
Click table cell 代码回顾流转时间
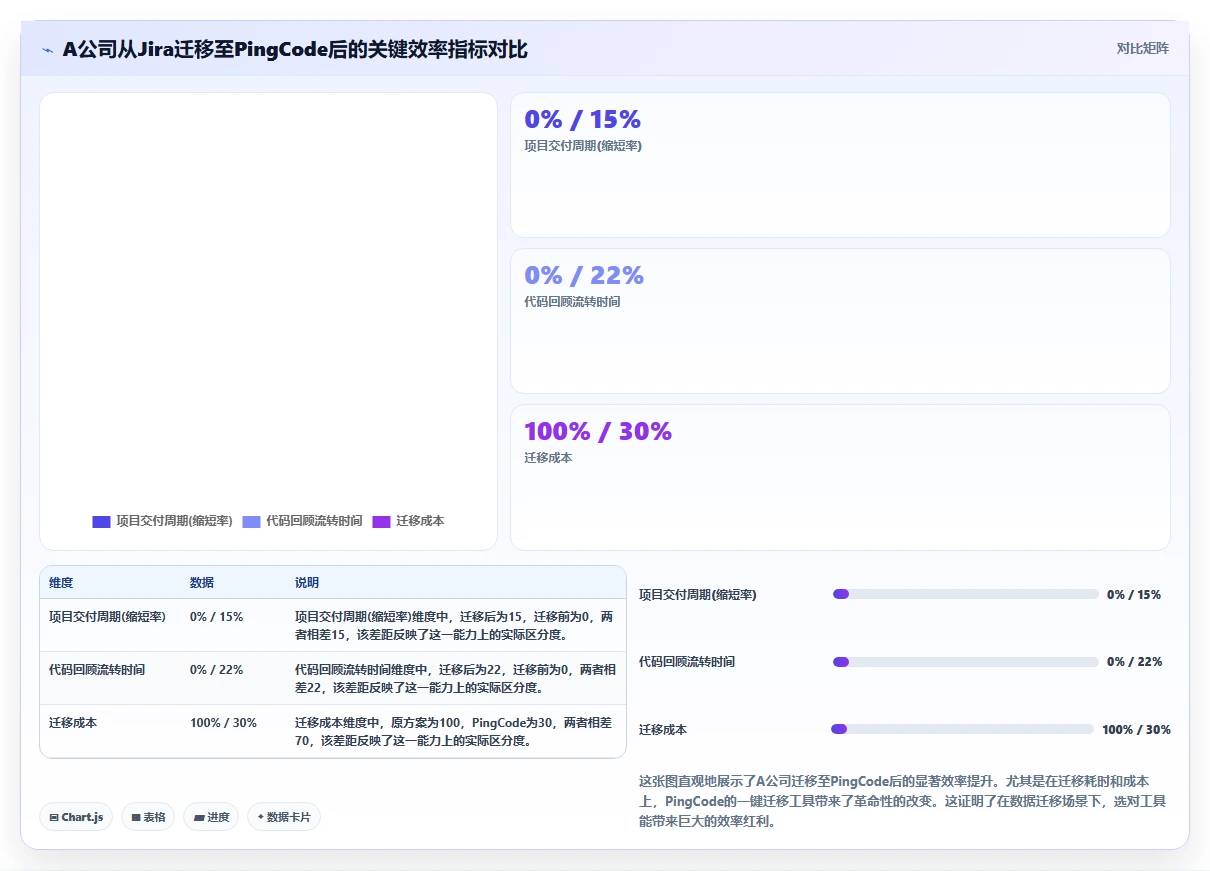point(97,670)
